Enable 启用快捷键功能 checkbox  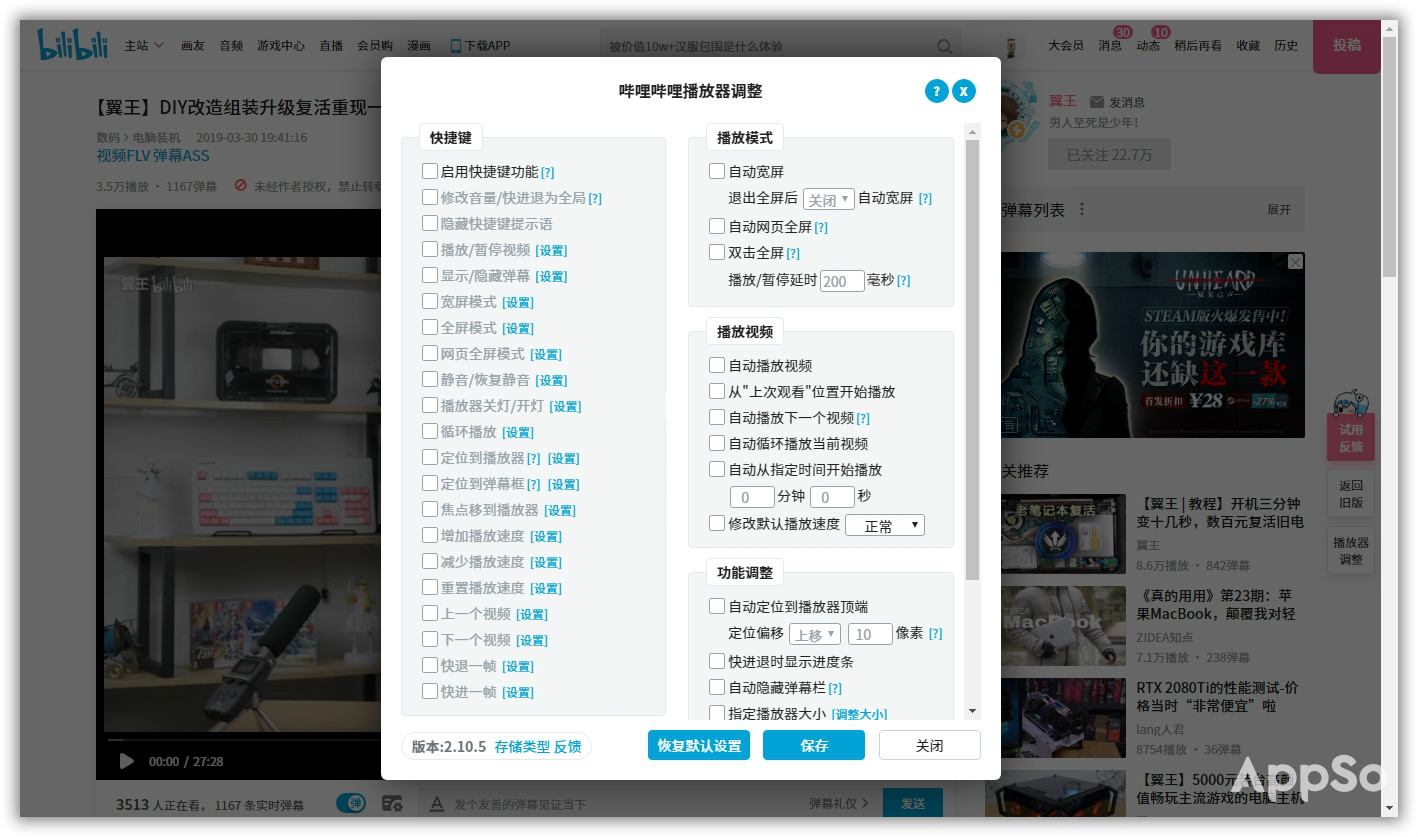click(x=430, y=171)
